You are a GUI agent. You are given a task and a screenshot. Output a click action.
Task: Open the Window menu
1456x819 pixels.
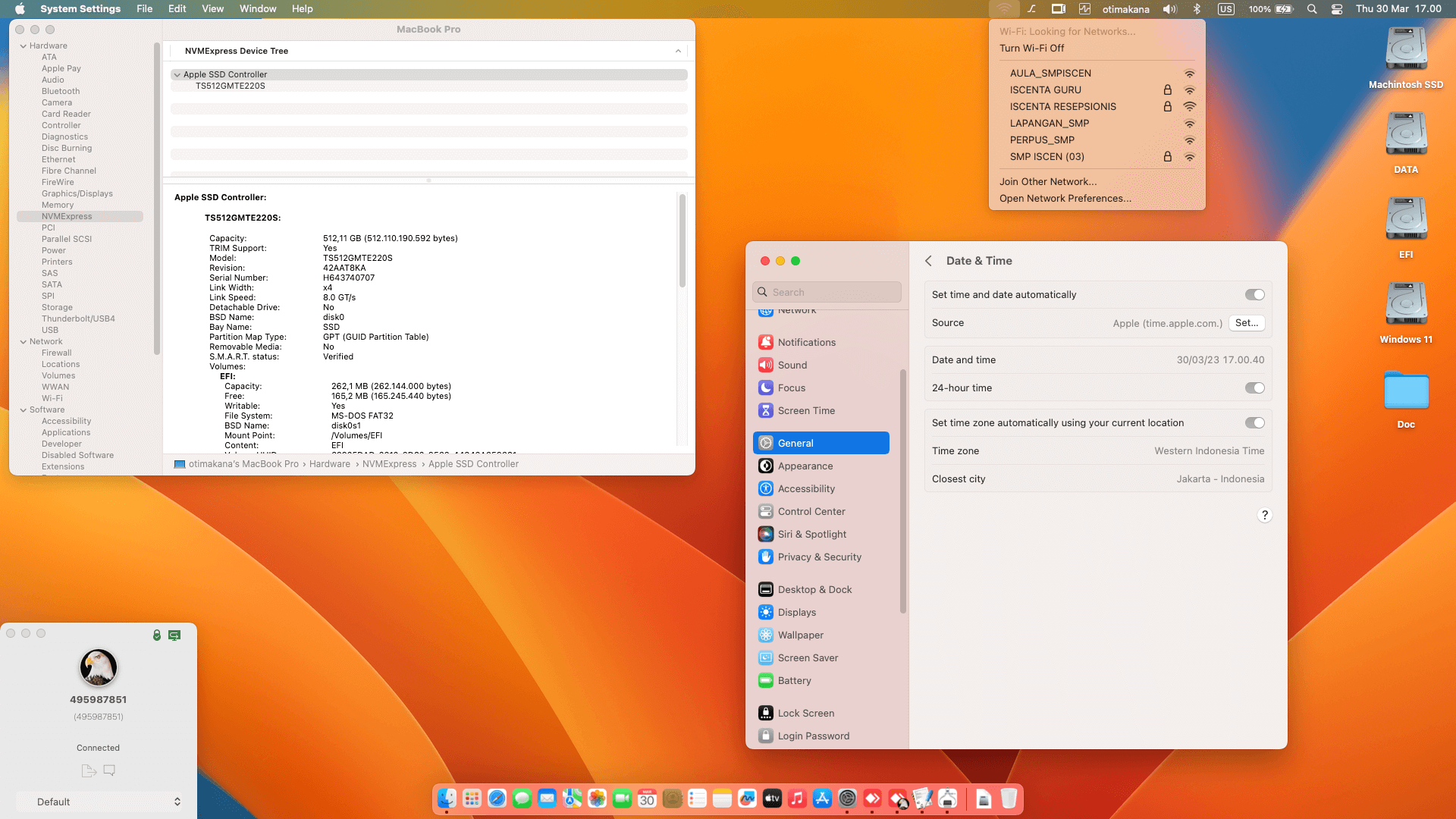coord(258,8)
